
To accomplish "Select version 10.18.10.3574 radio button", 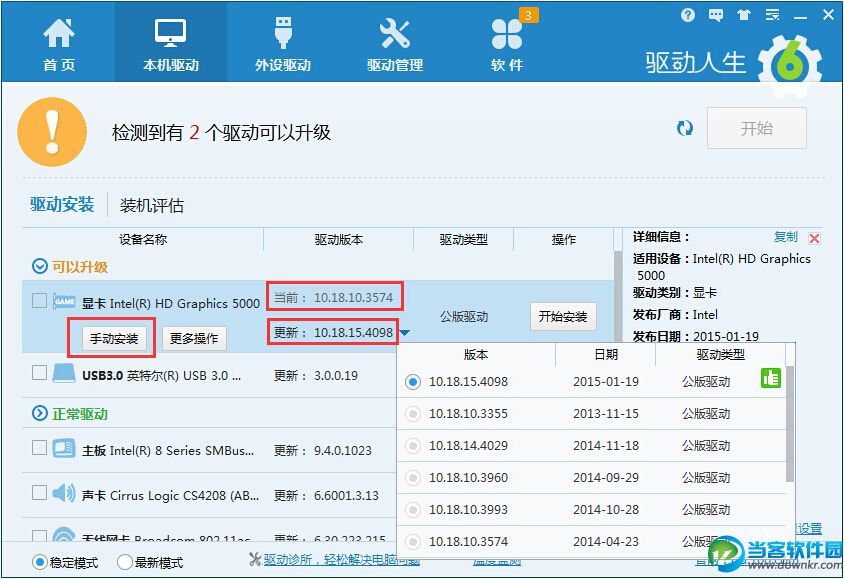I will pos(413,541).
